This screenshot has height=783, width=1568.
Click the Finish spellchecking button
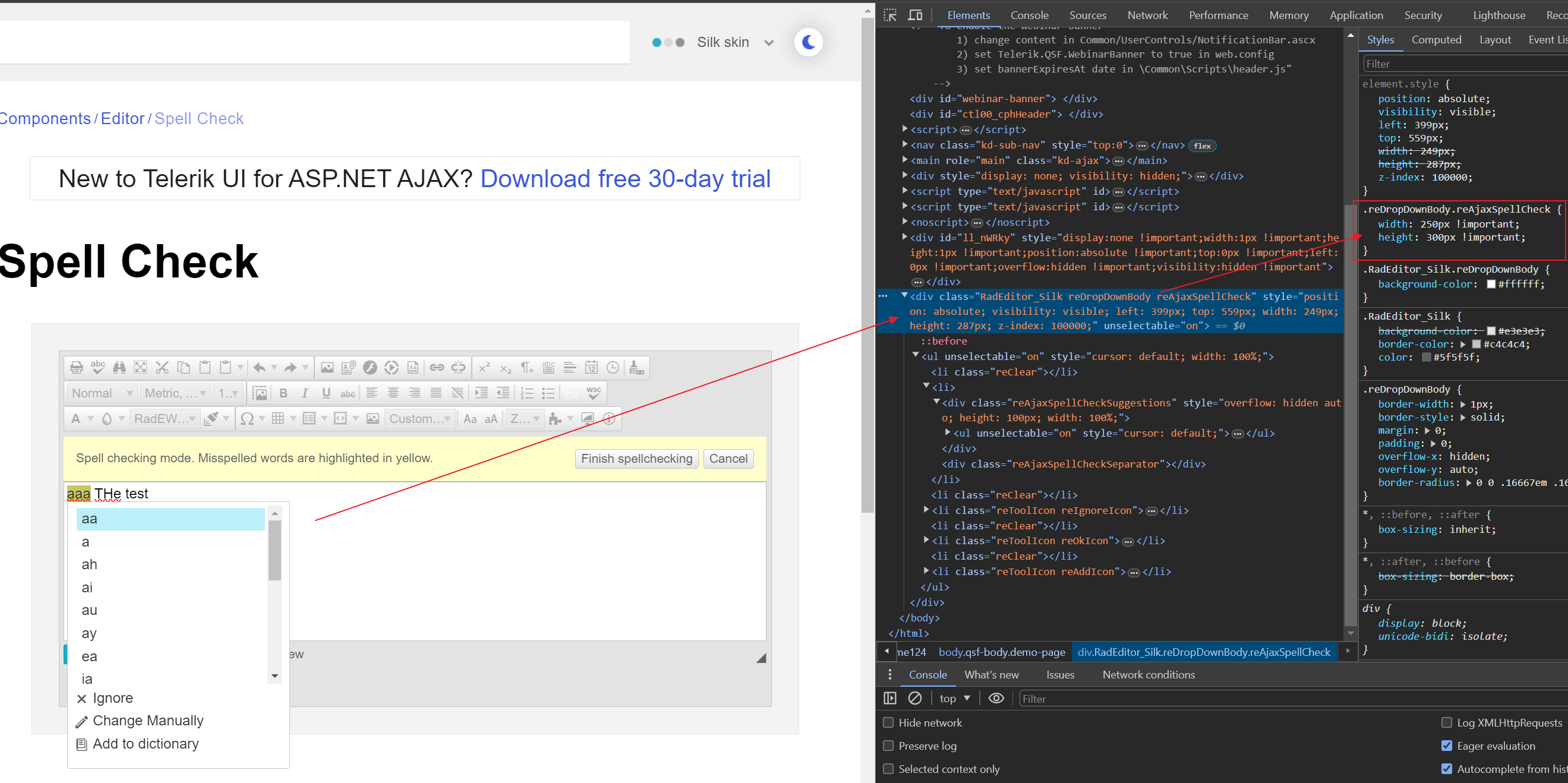coord(636,459)
